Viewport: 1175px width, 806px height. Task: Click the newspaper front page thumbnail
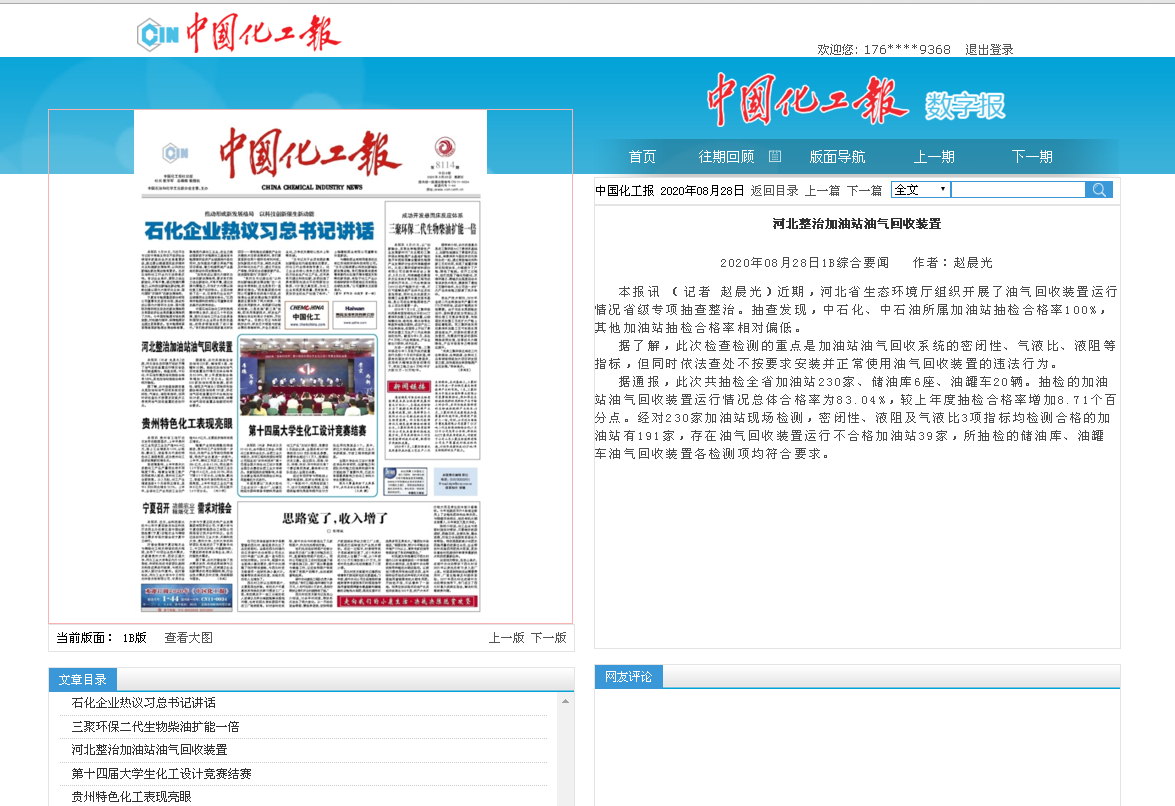point(310,365)
